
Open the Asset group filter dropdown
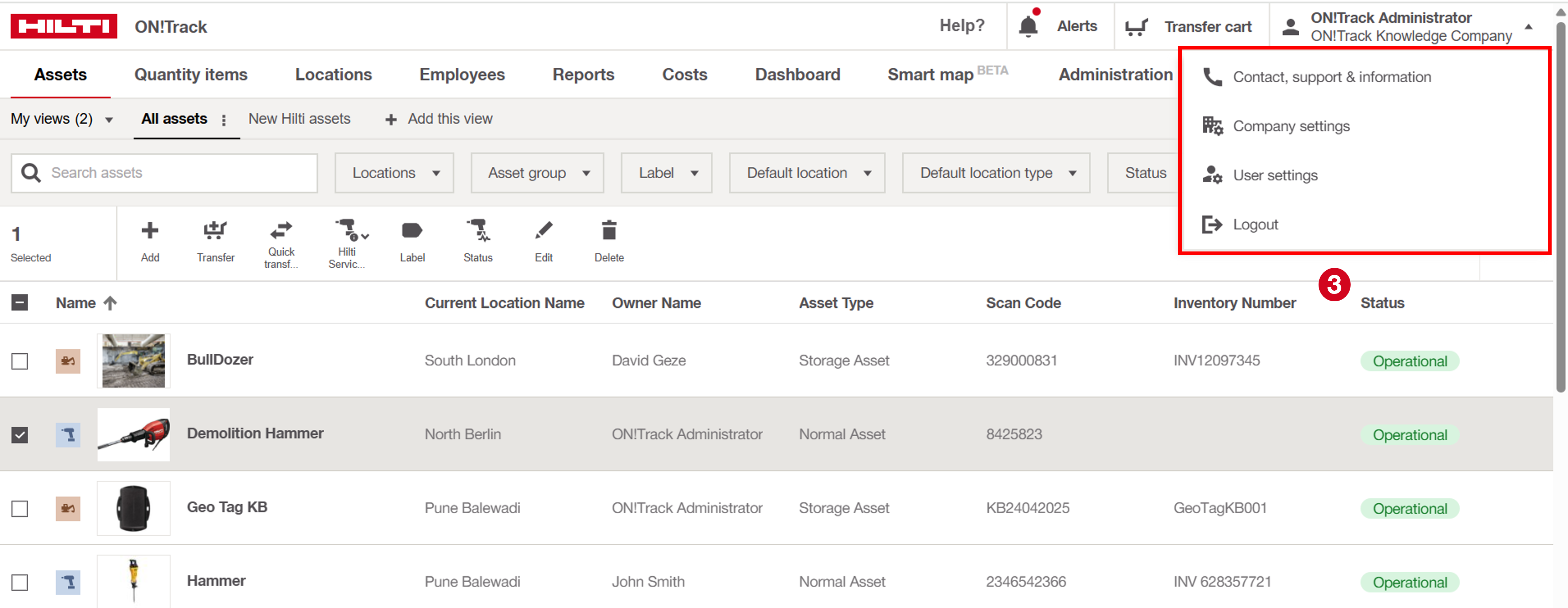[x=537, y=173]
